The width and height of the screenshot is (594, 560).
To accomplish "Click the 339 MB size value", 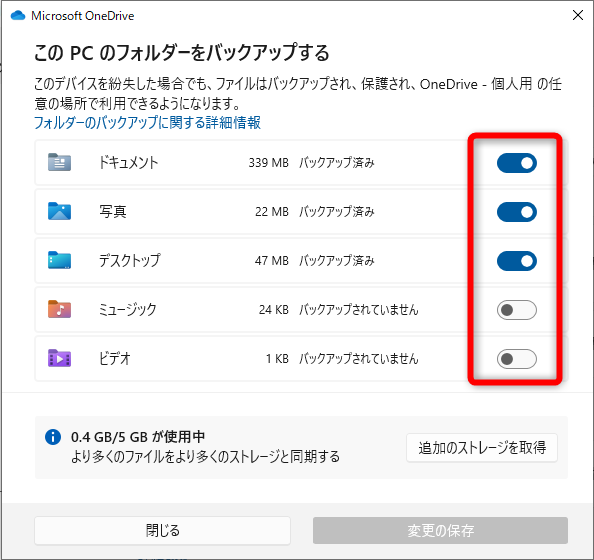I will tap(268, 163).
